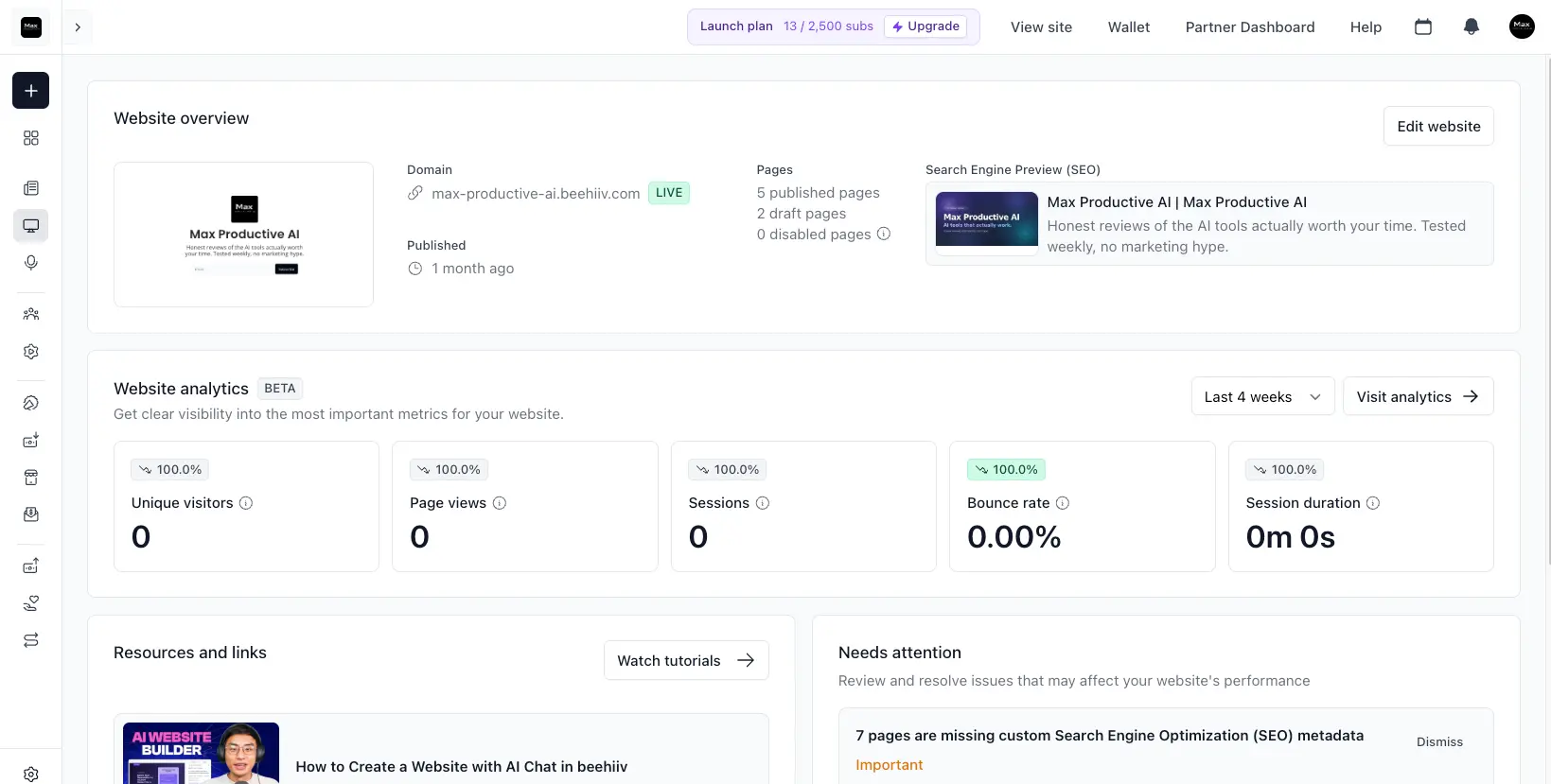
Task: Click SEO title 'Max Productive AI | Max Productive AI'
Action: tap(1177, 202)
